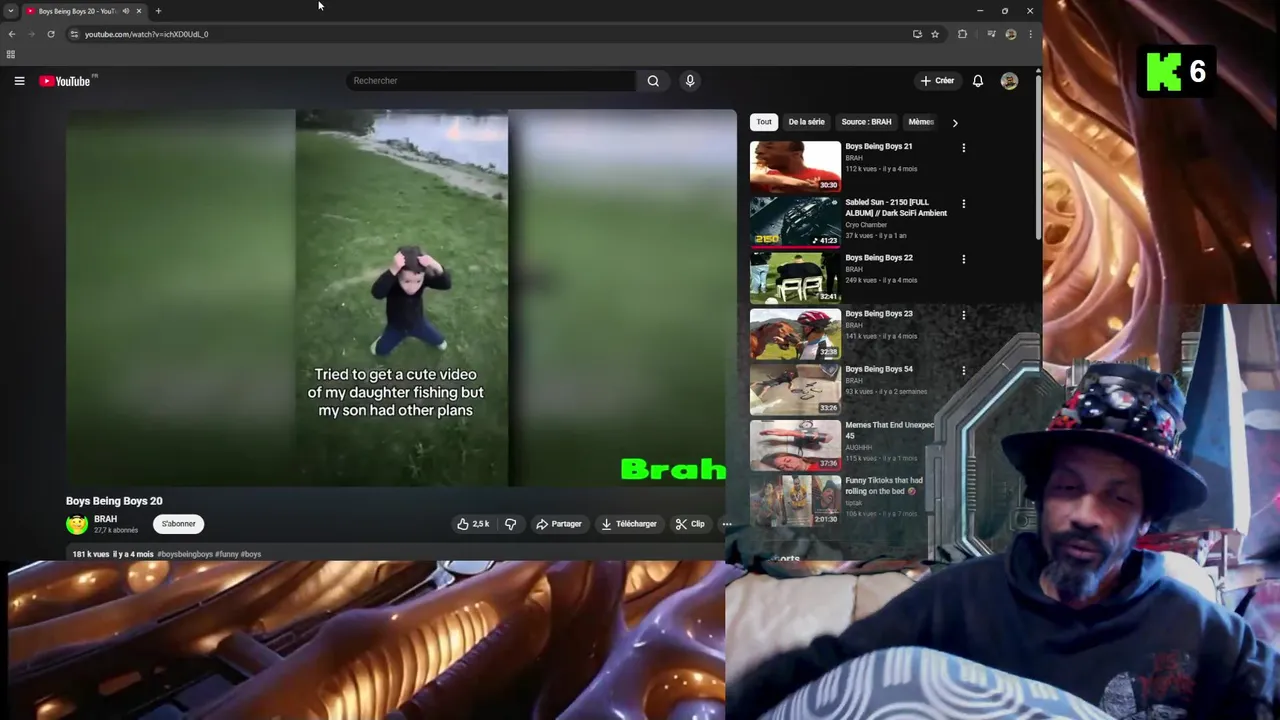Image resolution: width=1280 pixels, height=720 pixels.
Task: Mute tab via speaker icon
Action: tap(125, 11)
